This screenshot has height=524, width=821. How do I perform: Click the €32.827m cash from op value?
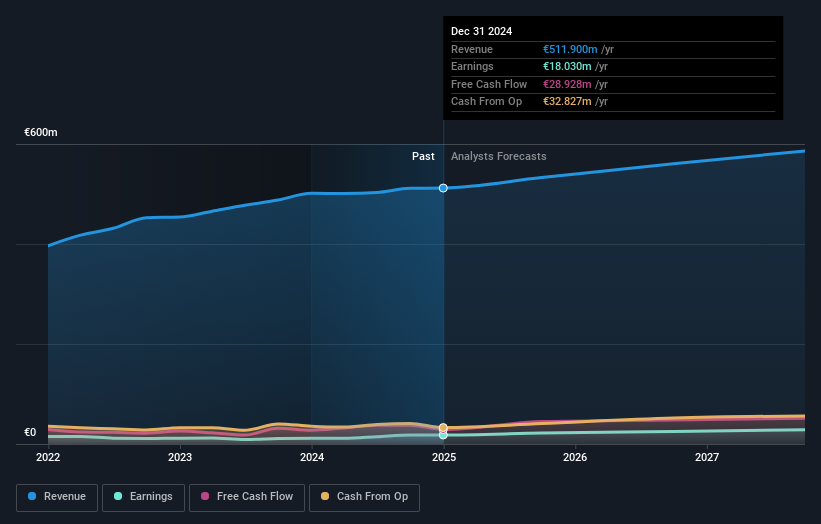pyautogui.click(x=567, y=102)
